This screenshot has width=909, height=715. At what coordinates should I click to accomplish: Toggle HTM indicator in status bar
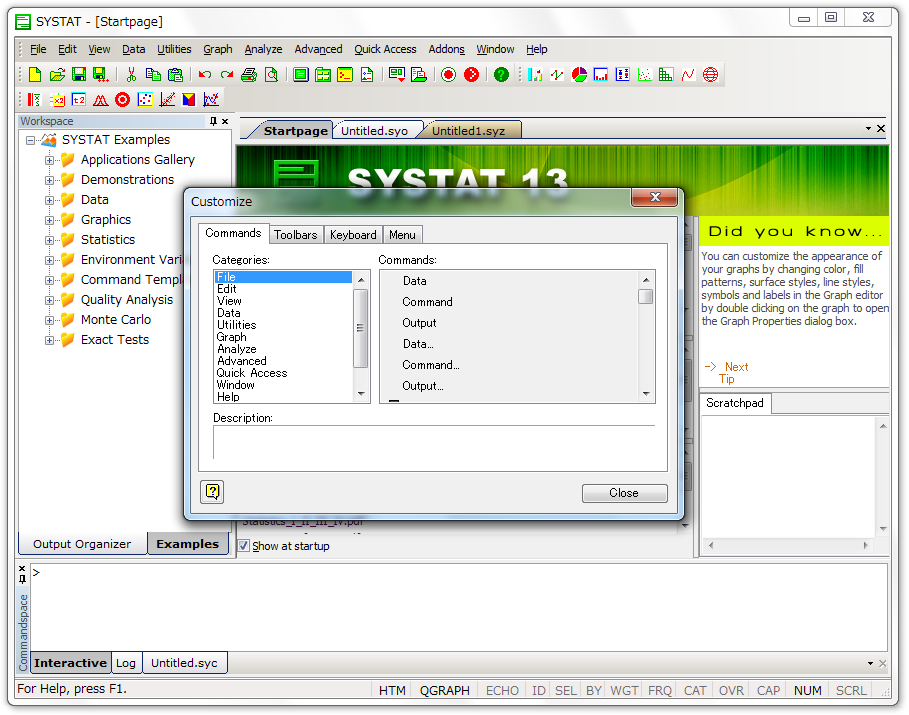pos(392,690)
